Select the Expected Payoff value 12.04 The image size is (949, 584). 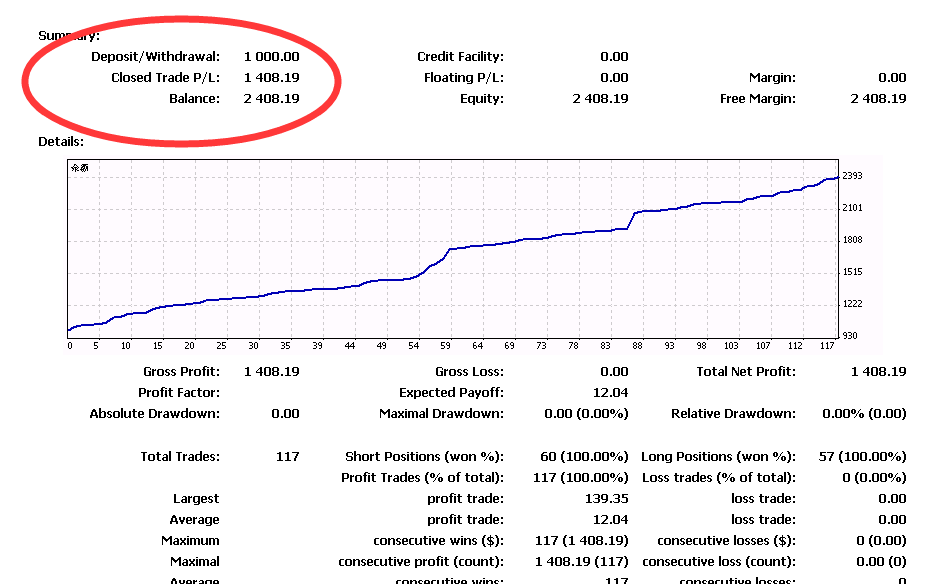pyautogui.click(x=611, y=393)
